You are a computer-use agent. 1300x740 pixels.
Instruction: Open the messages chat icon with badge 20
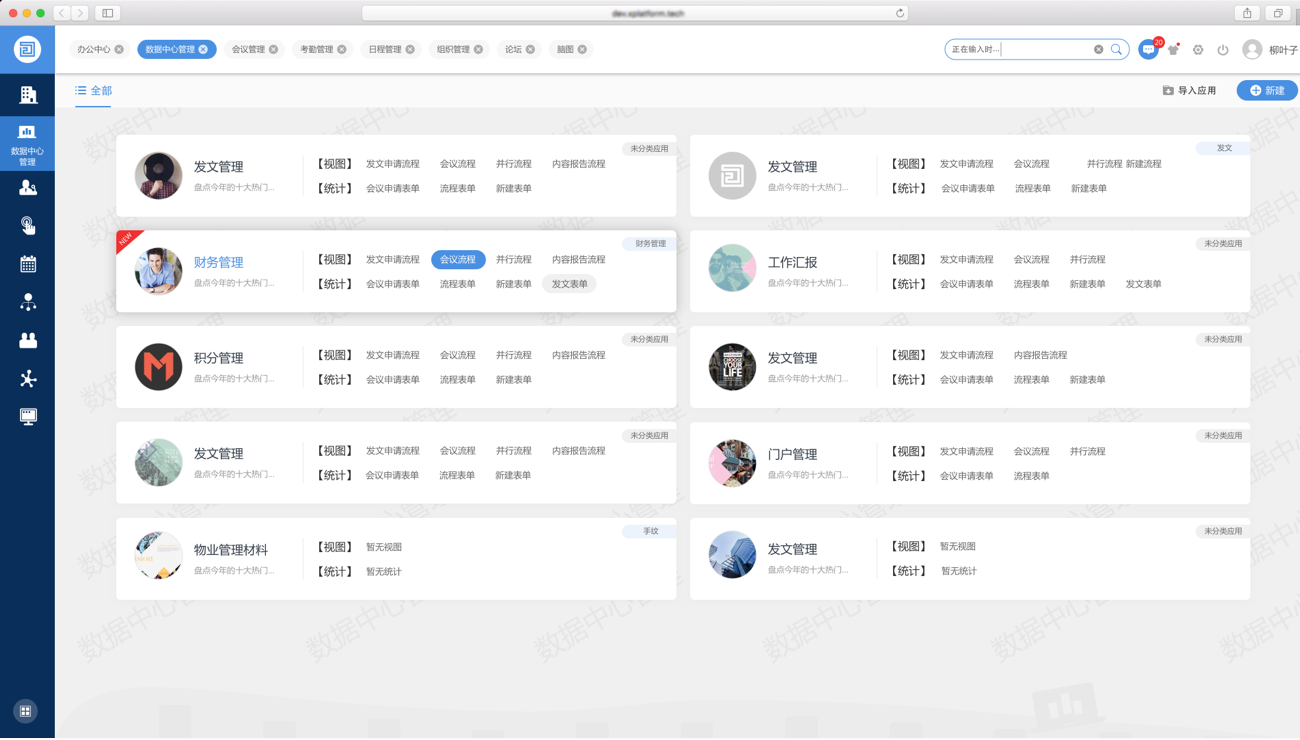[x=1148, y=49]
